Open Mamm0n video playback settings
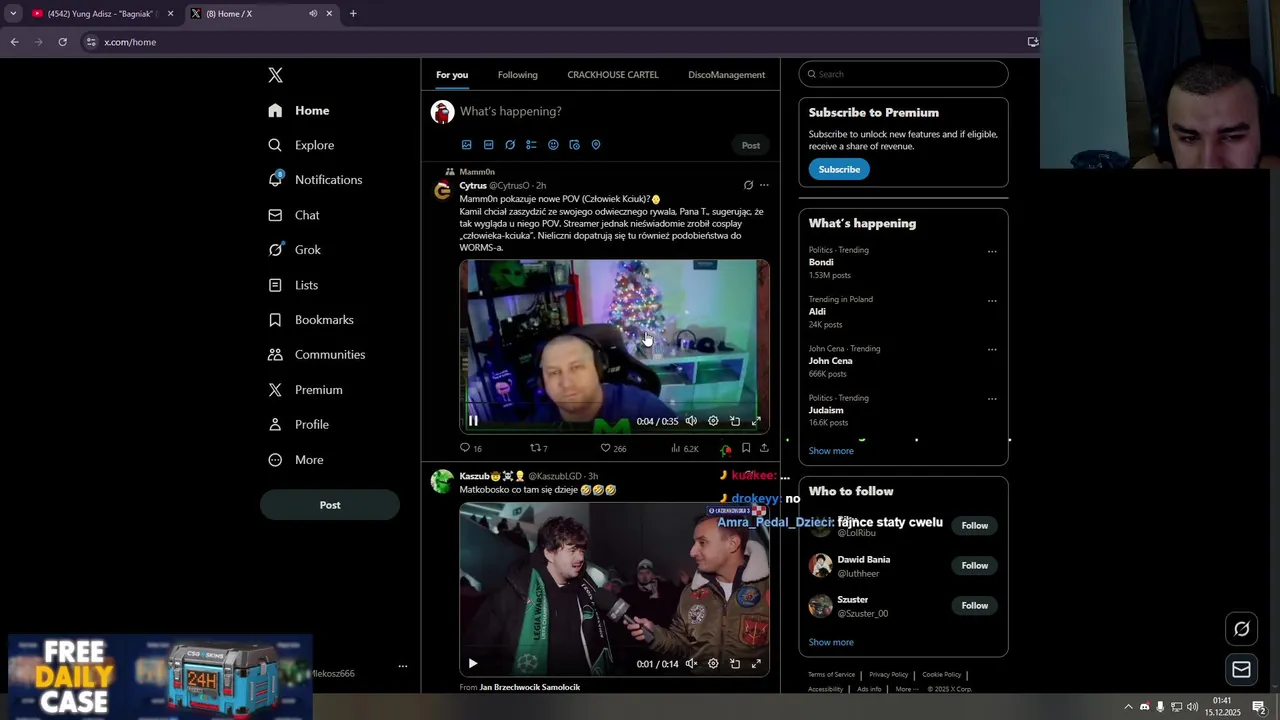1280x720 pixels. pyautogui.click(x=713, y=421)
